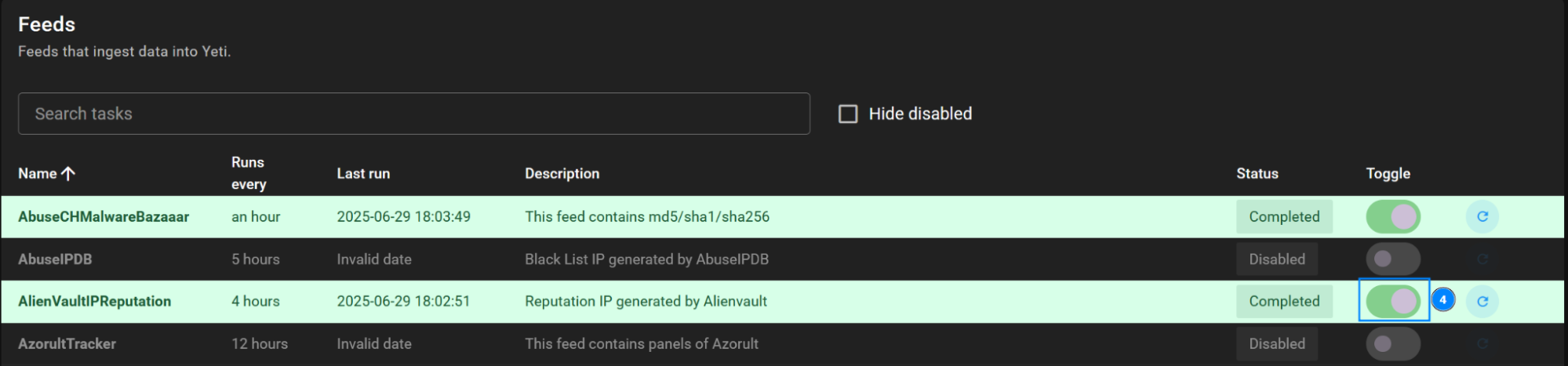Click the Status column header
The width and height of the screenshot is (1568, 366).
(1257, 174)
